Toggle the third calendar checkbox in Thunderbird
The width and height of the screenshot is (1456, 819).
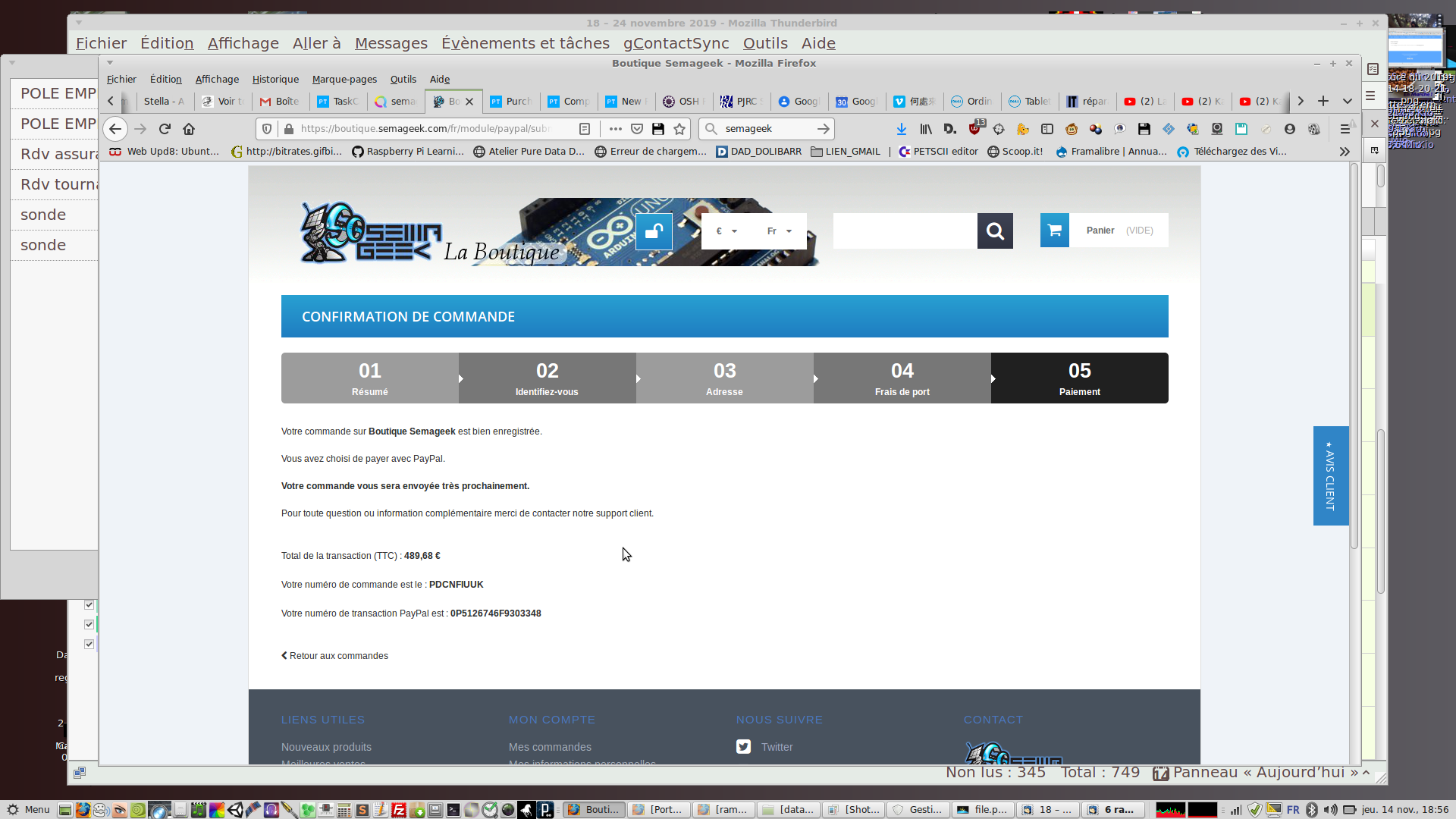point(89,644)
